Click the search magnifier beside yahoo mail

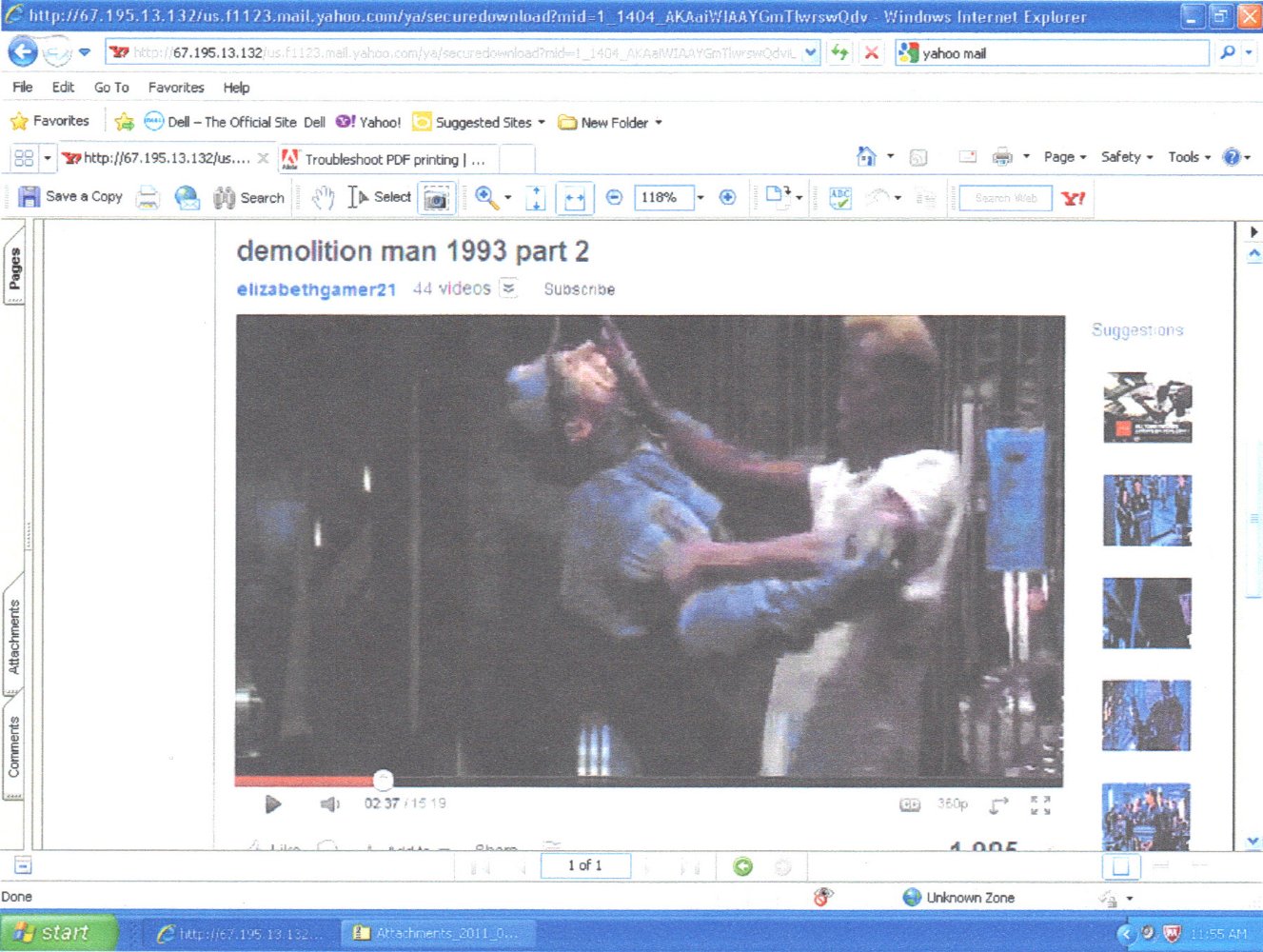pos(1228,52)
